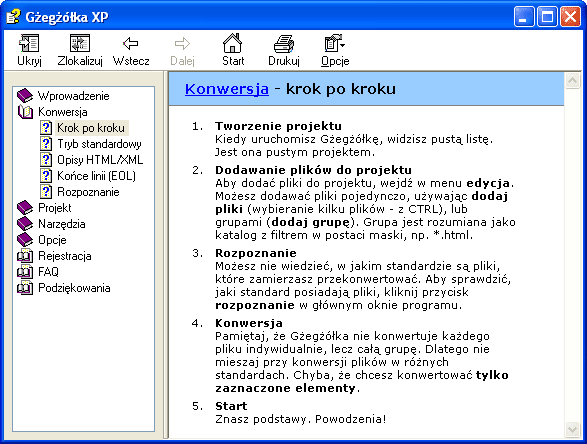This screenshot has height=444, width=587.
Task: Click the FAQ page icon
Action: coord(25,272)
